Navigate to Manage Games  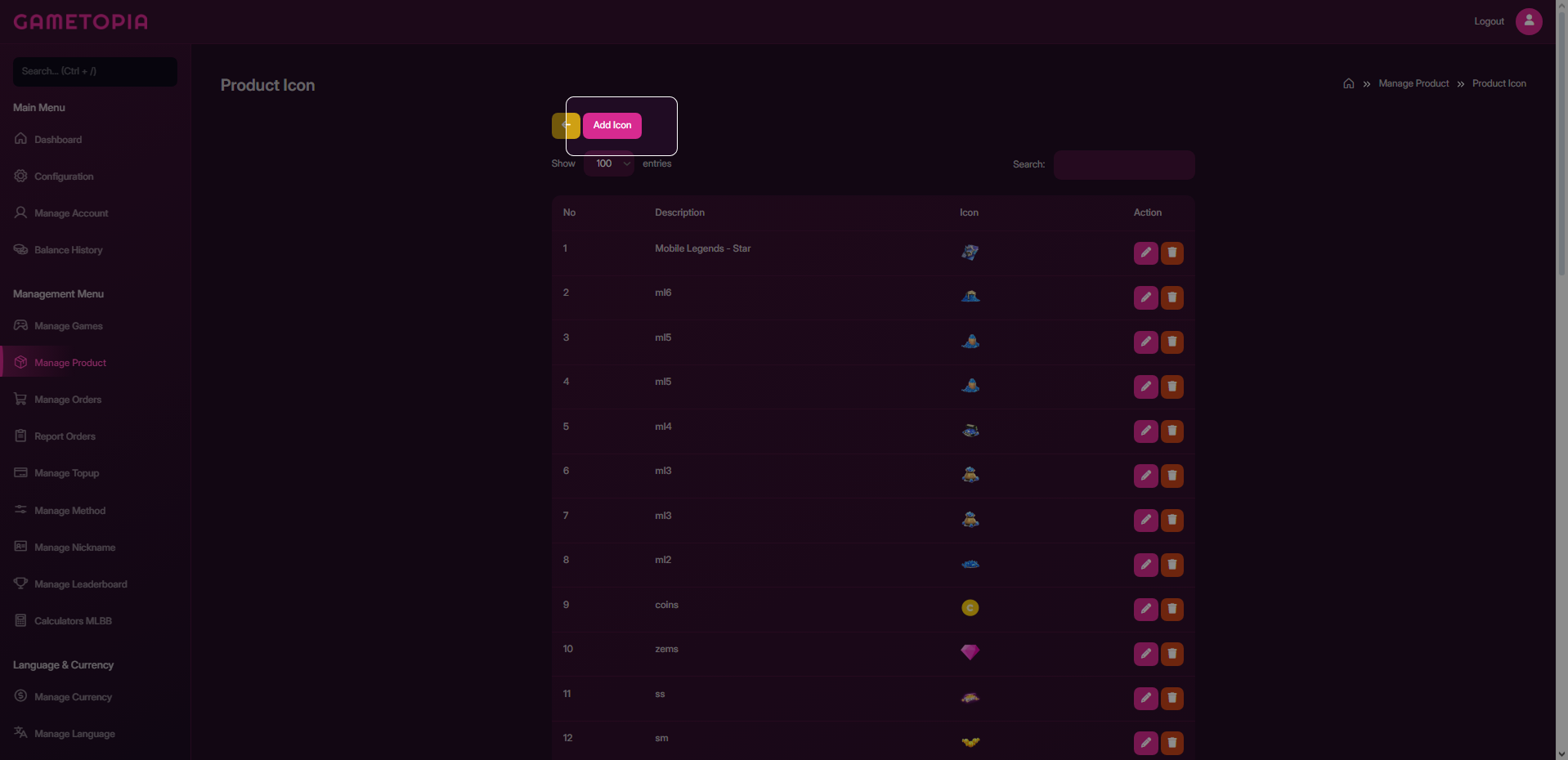coord(69,326)
